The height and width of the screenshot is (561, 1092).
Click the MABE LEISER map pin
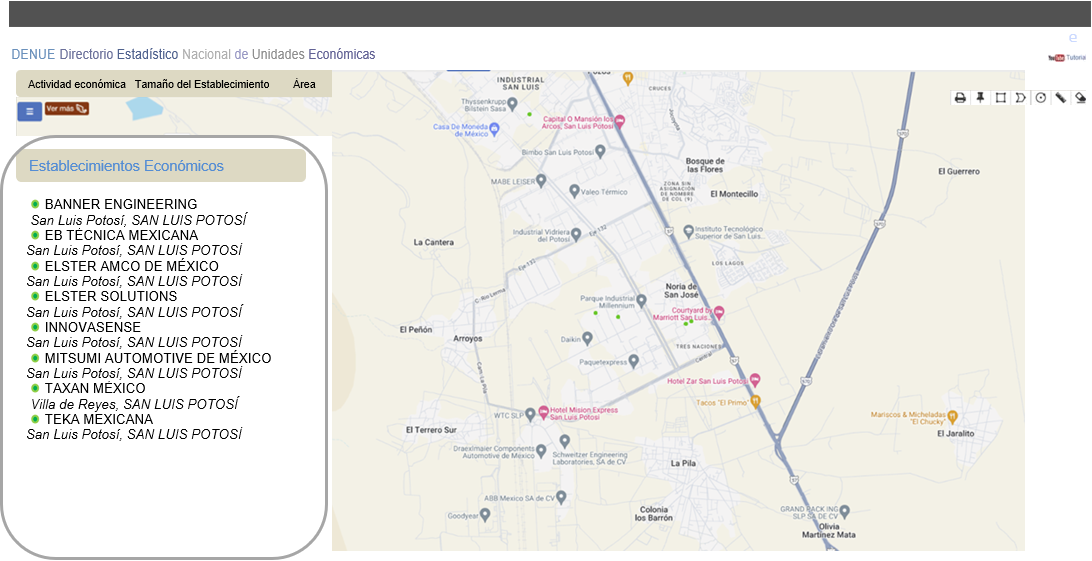[x=540, y=180]
